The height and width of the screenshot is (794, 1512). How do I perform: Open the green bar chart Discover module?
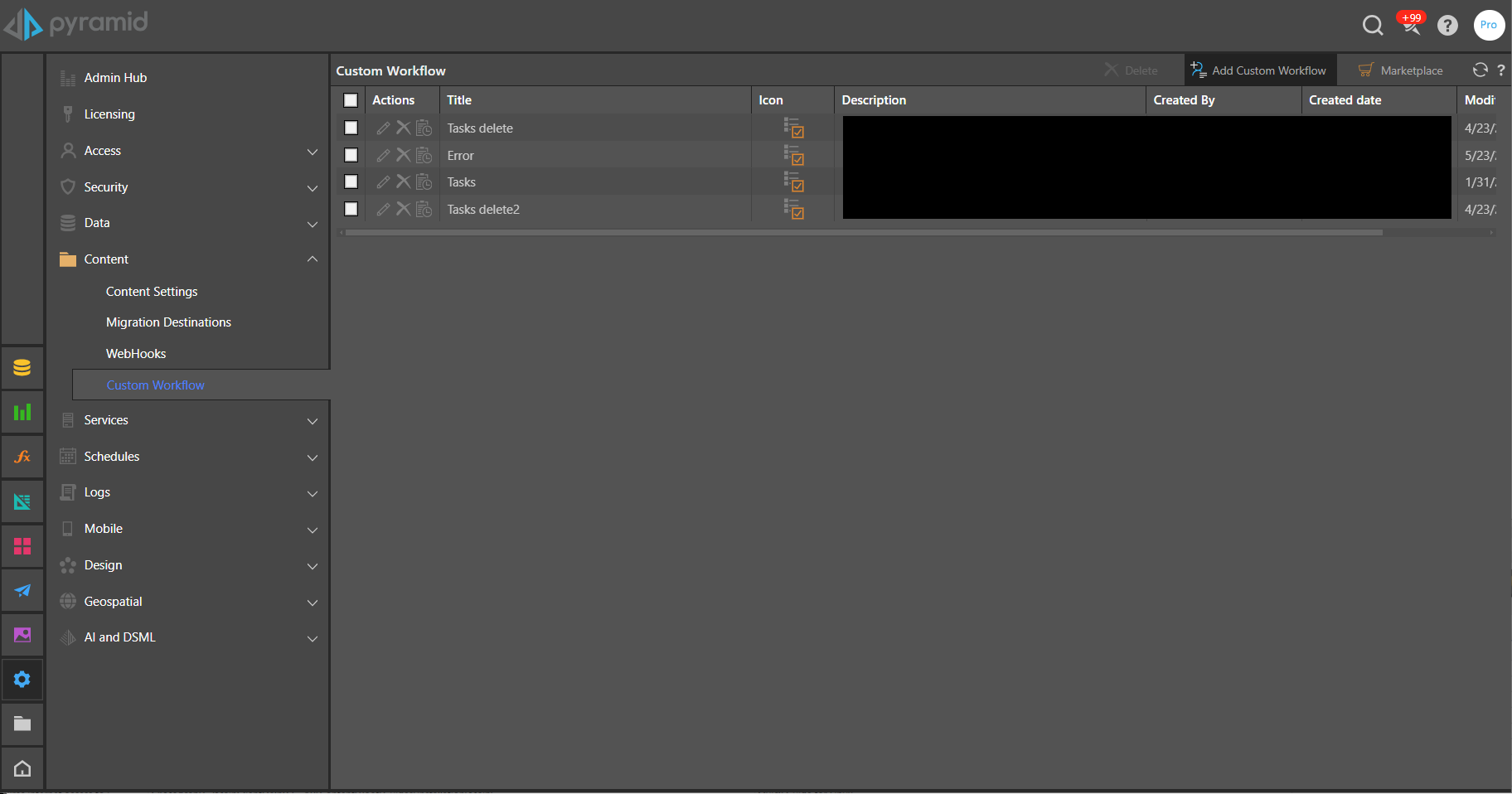22,412
